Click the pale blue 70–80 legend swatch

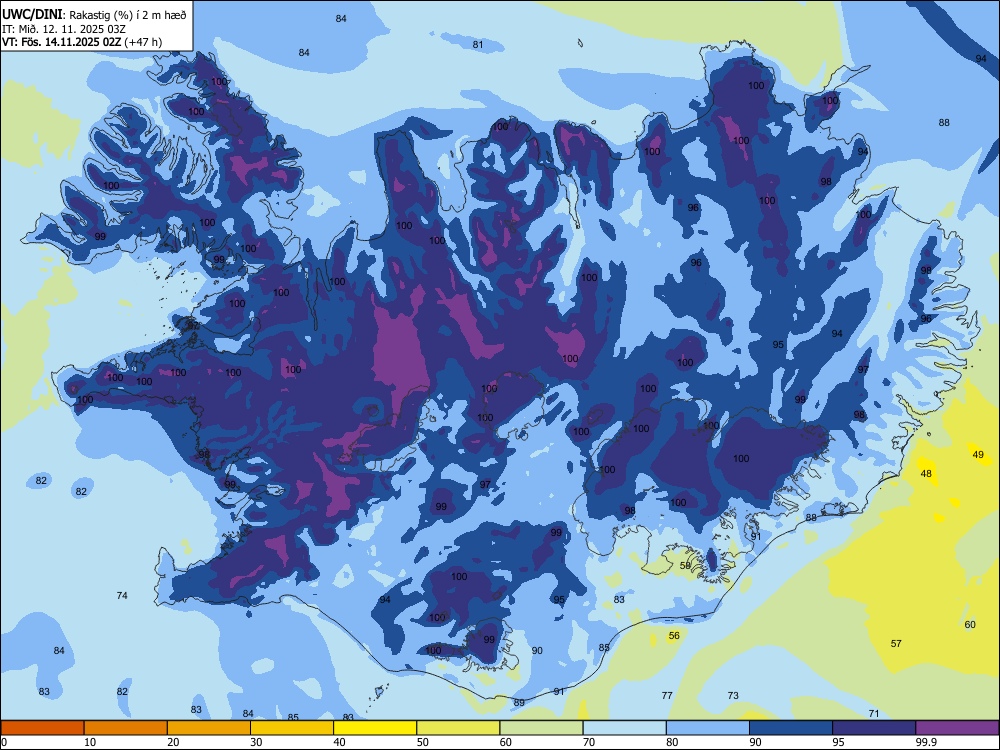[624, 728]
